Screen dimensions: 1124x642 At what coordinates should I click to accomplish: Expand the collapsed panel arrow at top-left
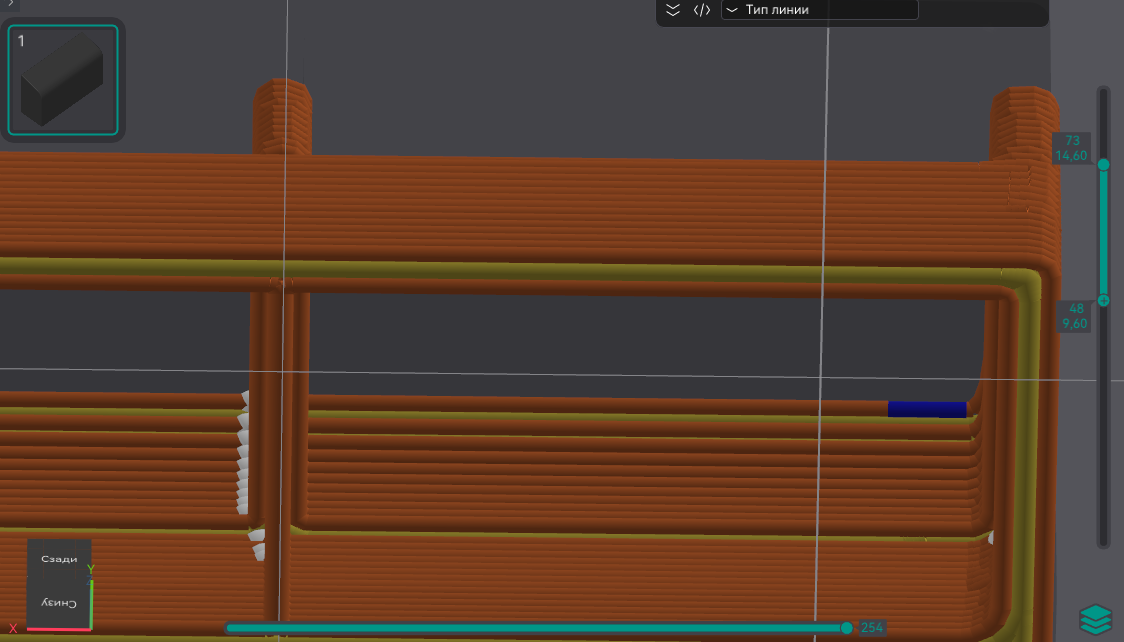point(9,4)
